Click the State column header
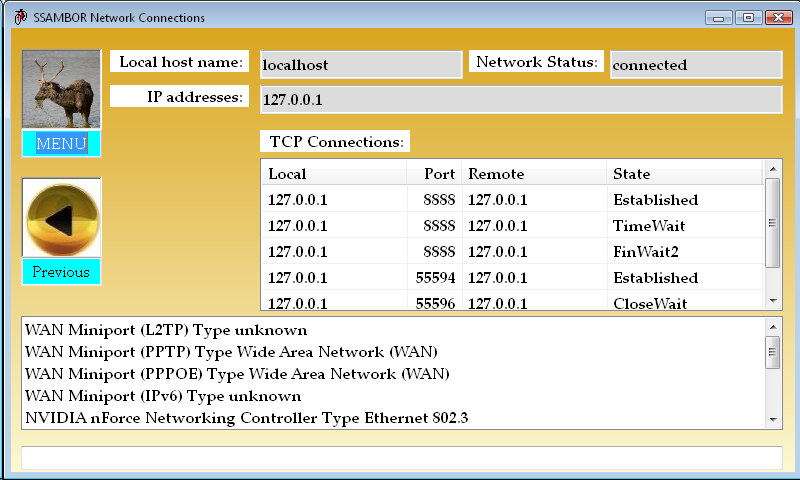Image resolution: width=800 pixels, height=480 pixels. coord(685,174)
